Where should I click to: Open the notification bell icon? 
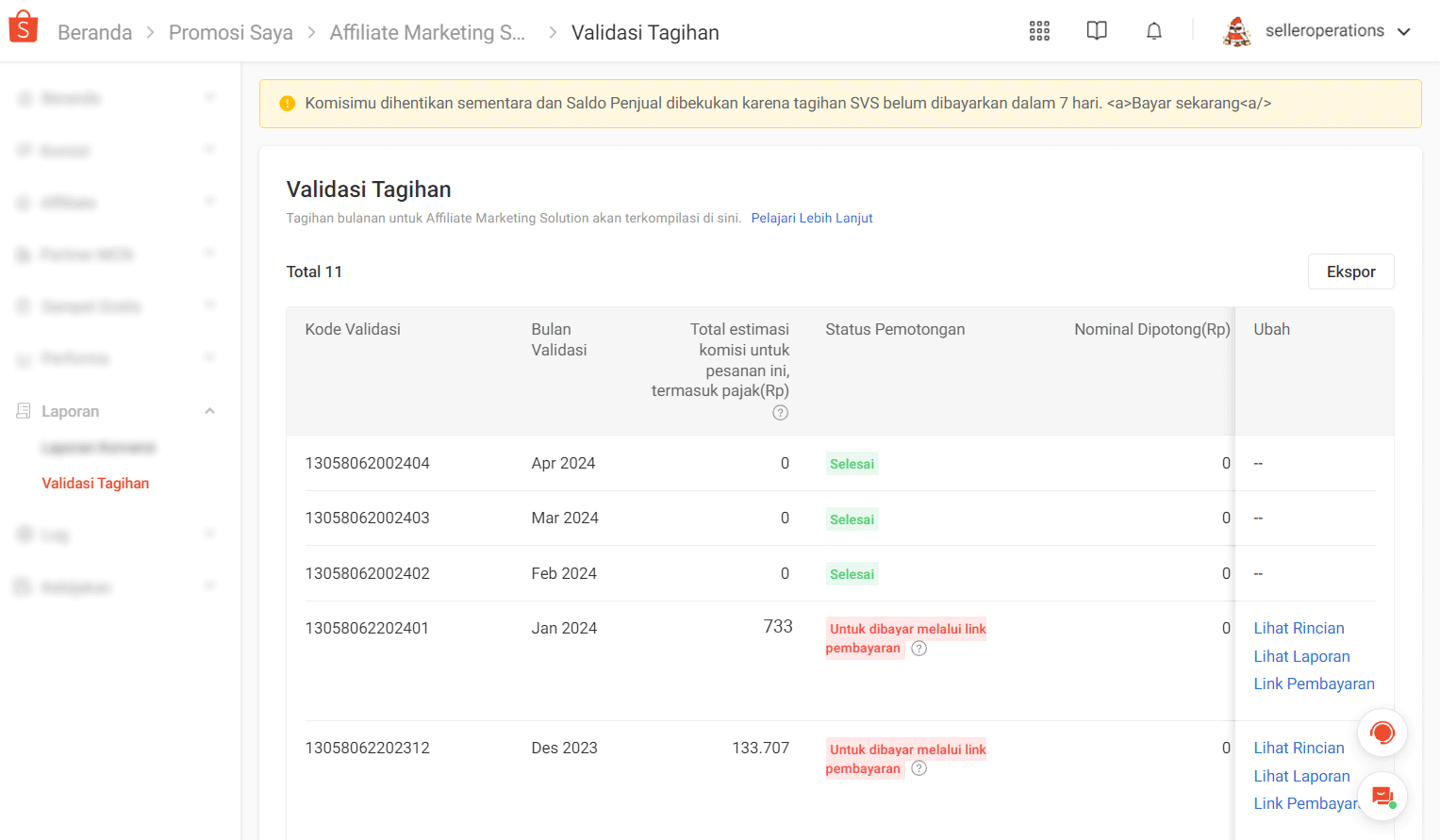1153,30
